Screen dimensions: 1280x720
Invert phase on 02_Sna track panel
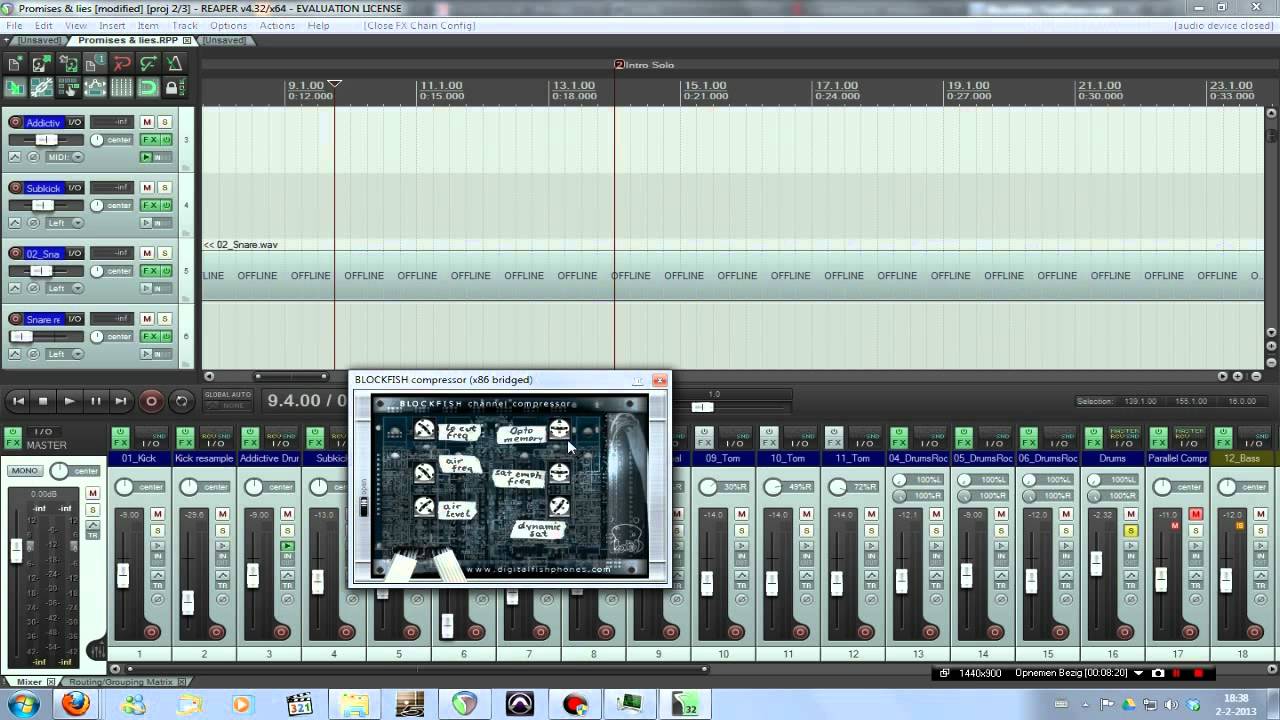[x=32, y=288]
